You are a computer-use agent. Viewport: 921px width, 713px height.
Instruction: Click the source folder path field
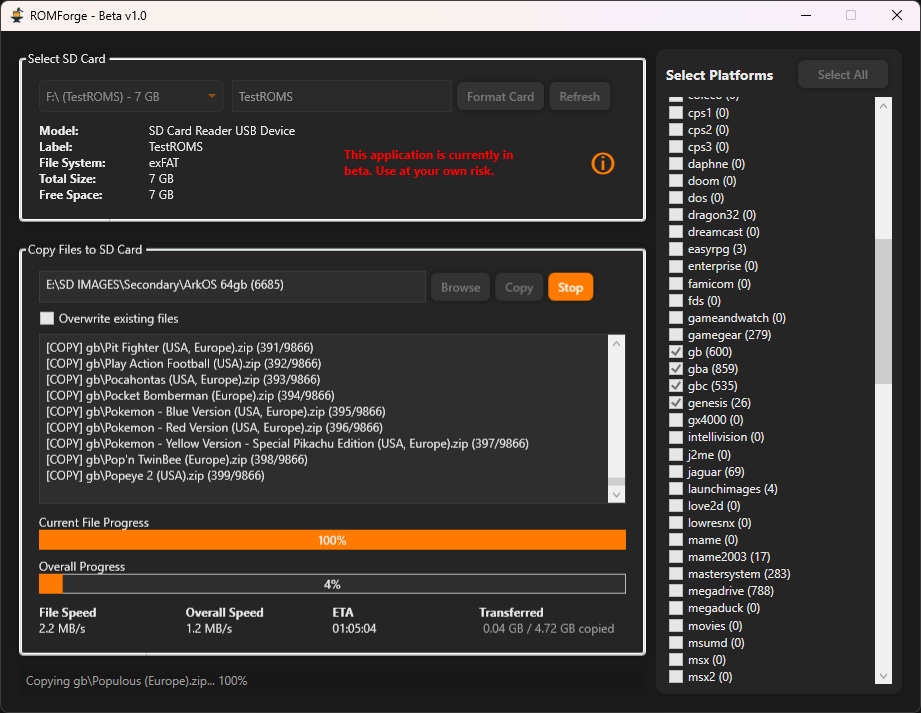click(232, 286)
